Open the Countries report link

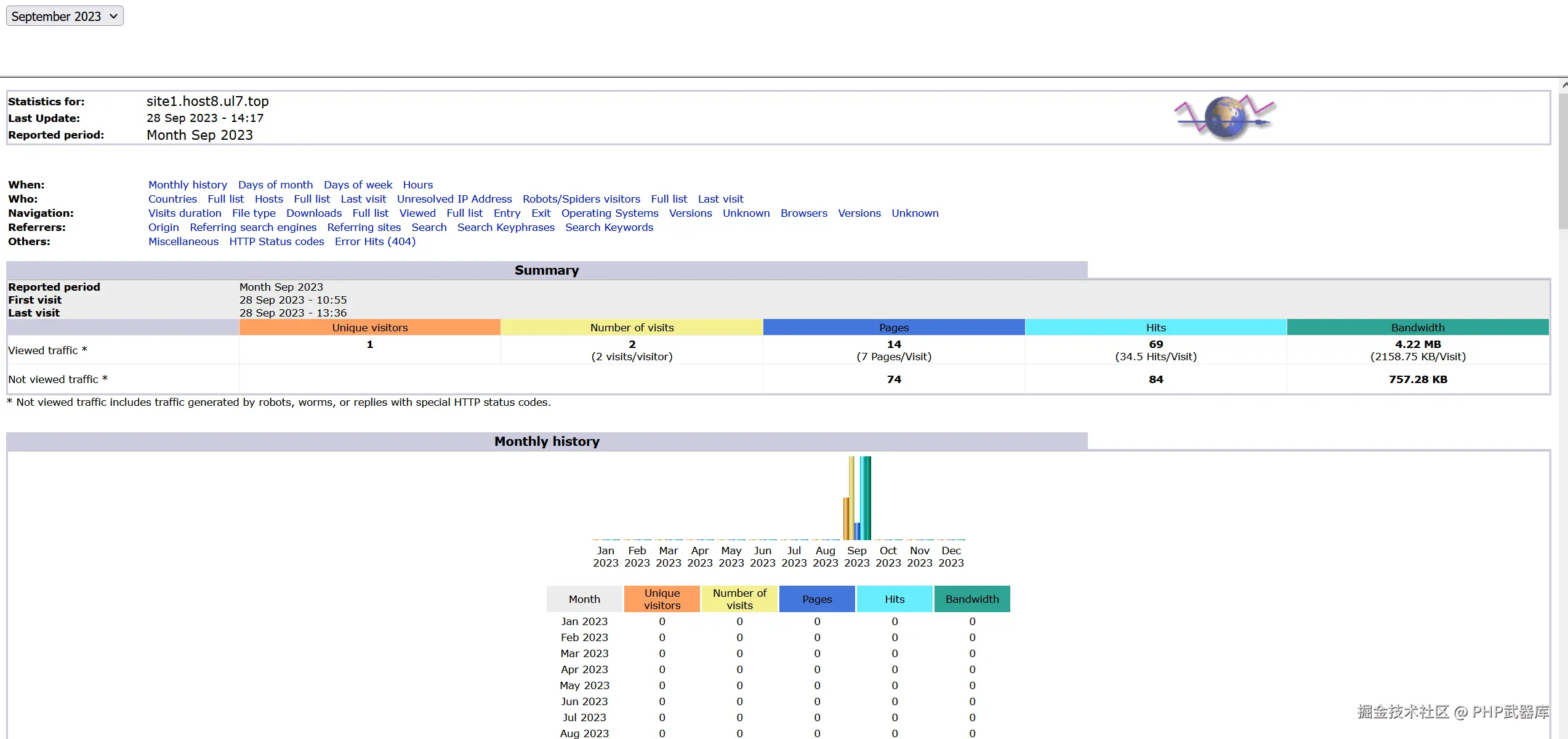[x=172, y=199]
